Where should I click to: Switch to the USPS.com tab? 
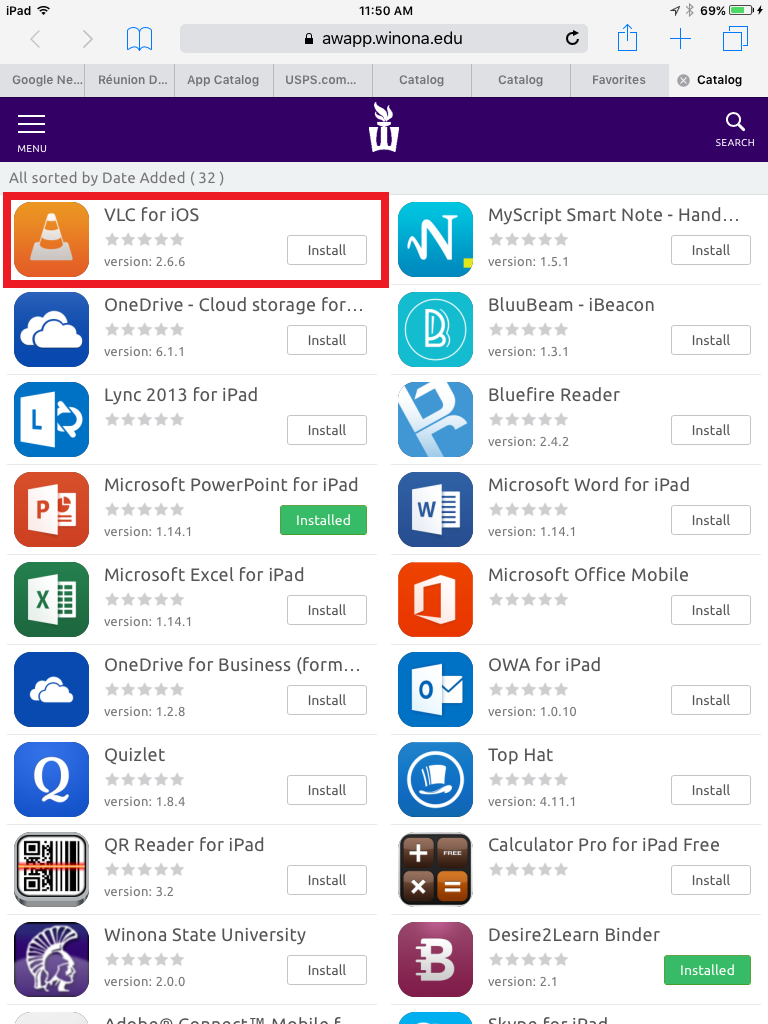pos(322,80)
